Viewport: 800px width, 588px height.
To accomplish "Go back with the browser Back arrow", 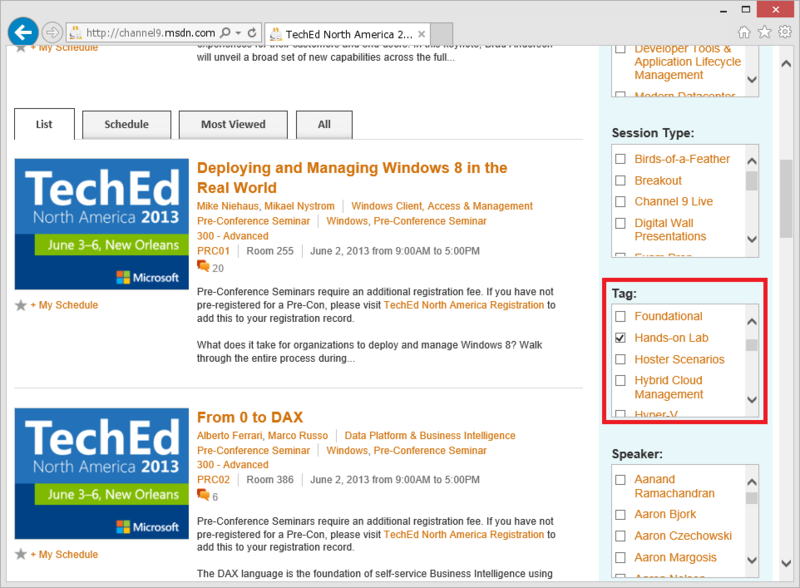I will tap(23, 33).
